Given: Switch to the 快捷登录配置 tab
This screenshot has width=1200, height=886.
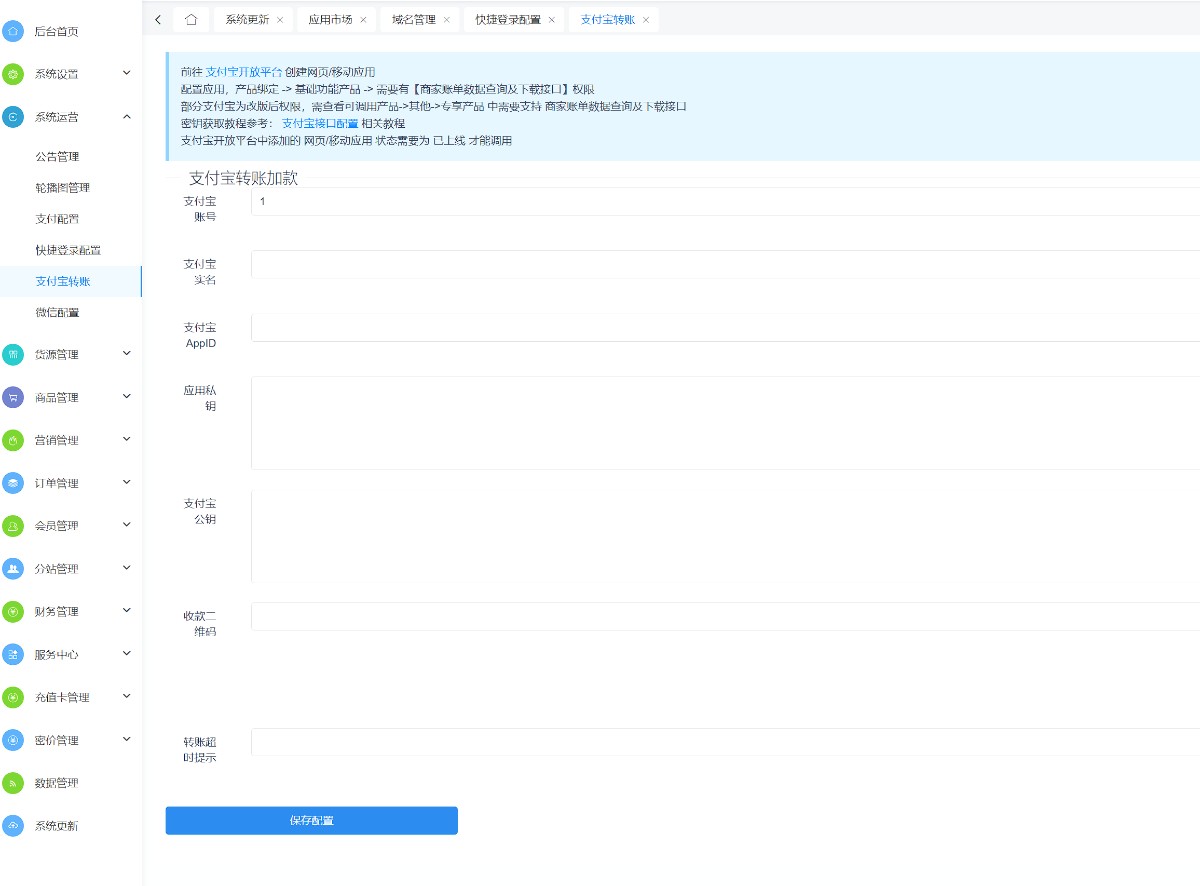Looking at the screenshot, I should click(x=508, y=20).
